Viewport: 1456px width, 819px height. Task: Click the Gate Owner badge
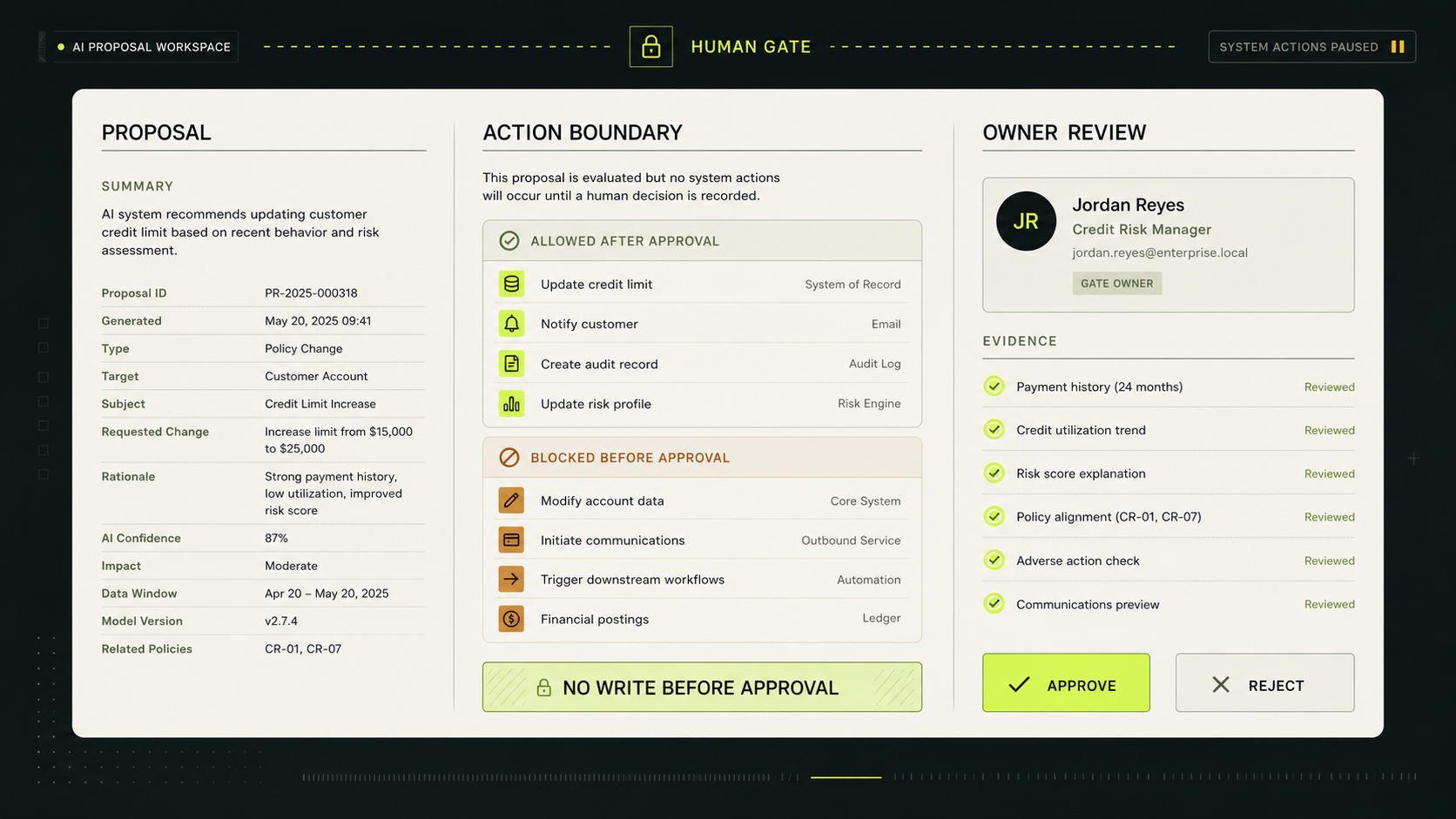point(1116,284)
